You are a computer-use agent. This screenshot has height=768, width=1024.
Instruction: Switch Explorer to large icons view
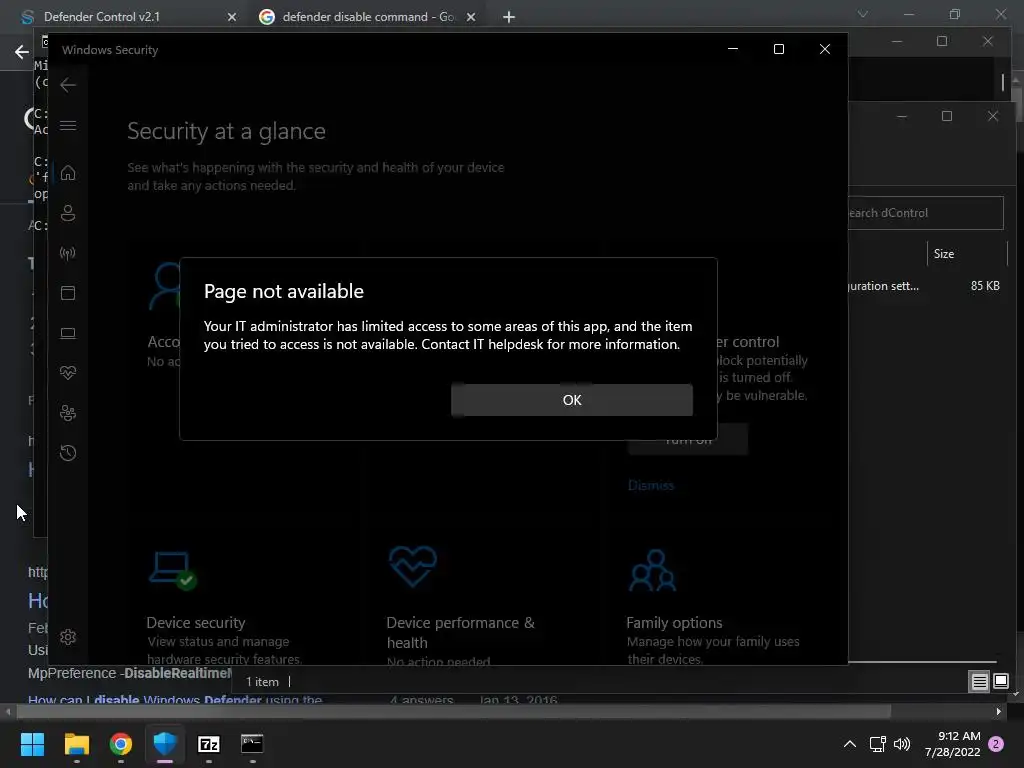point(1000,682)
